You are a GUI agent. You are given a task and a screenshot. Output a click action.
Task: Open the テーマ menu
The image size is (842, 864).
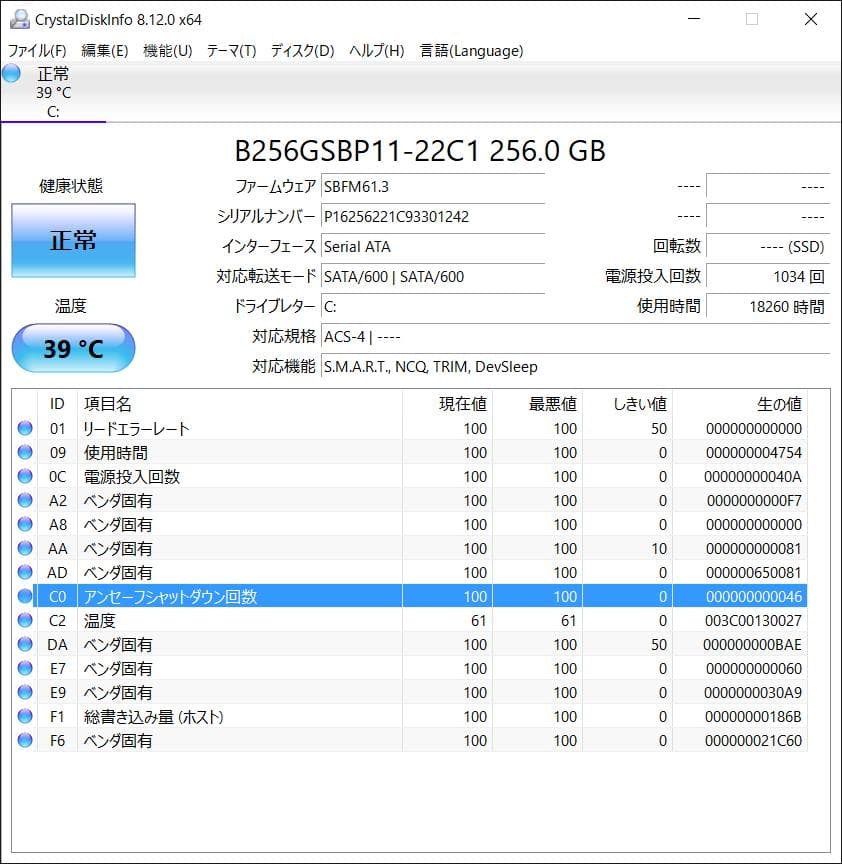coord(229,50)
